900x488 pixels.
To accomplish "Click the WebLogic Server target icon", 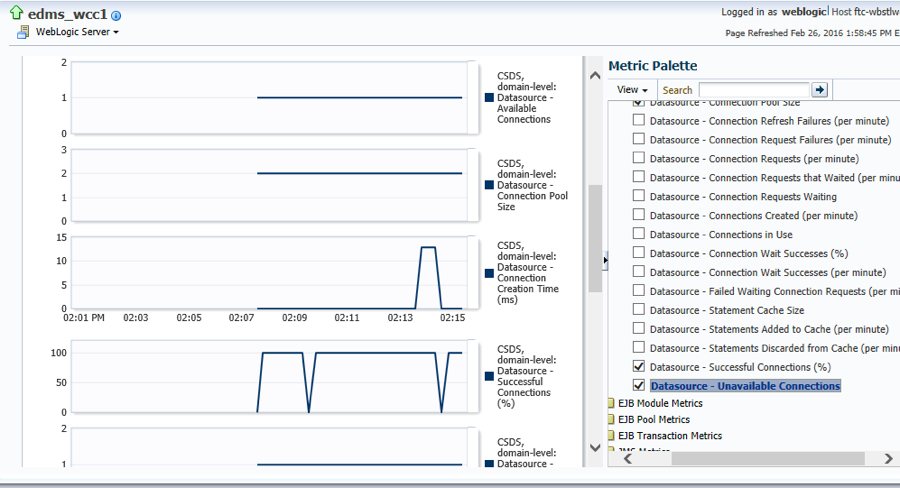I will click(x=23, y=32).
